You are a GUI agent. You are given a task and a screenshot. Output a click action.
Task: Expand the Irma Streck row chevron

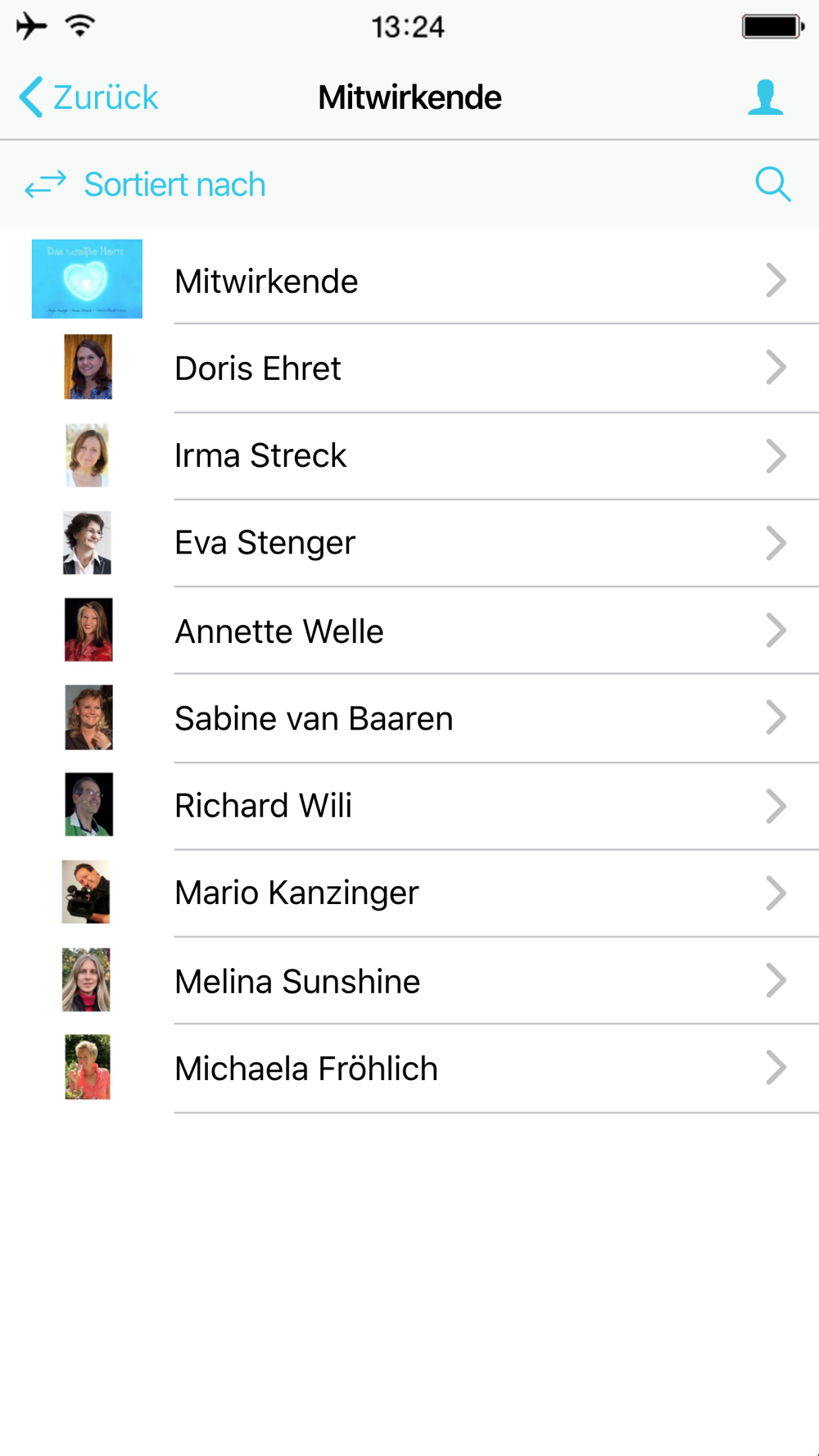(776, 456)
